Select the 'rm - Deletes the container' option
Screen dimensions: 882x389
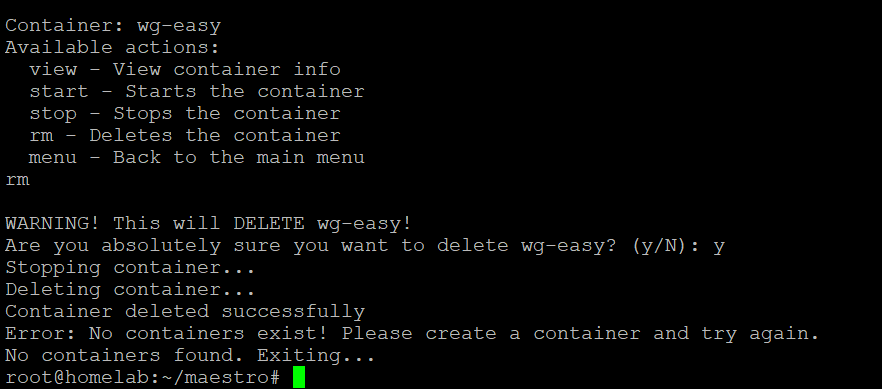click(x=185, y=135)
